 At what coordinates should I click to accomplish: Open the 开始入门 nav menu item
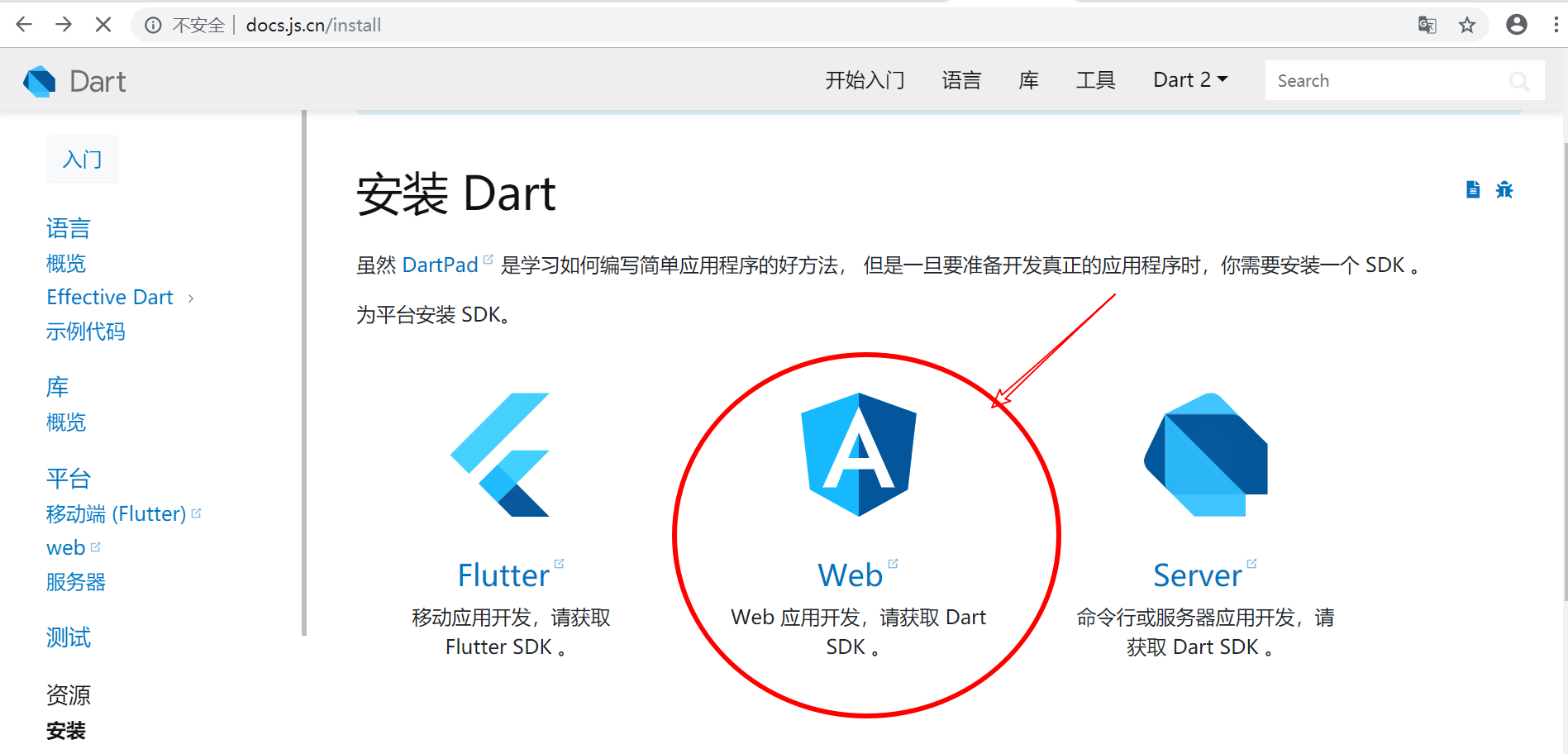coord(865,80)
